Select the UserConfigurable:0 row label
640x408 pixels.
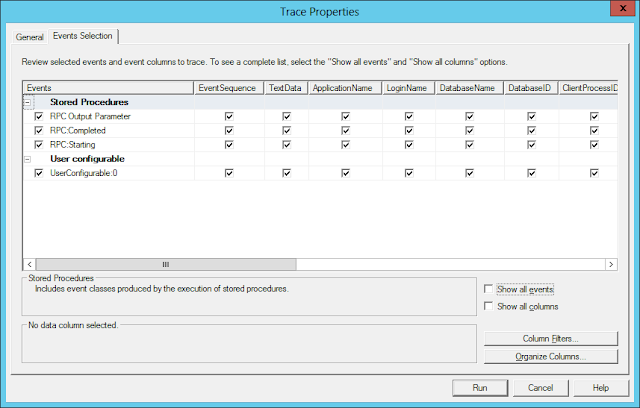pyautogui.click(x=84, y=173)
